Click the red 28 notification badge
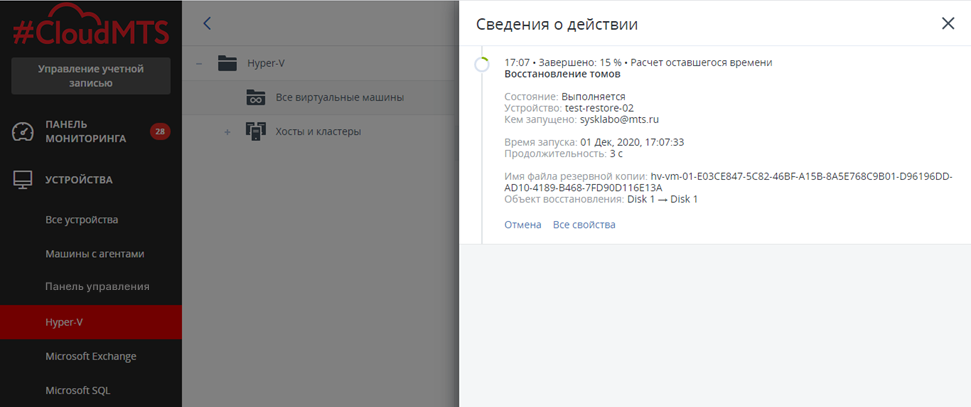The height and width of the screenshot is (407, 971). [158, 131]
